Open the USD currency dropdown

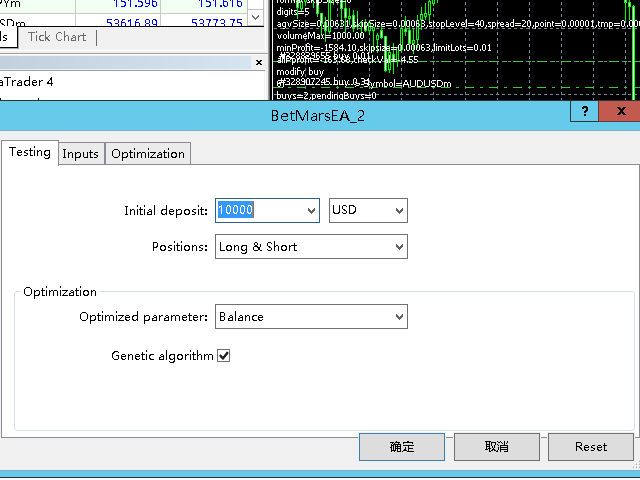368,210
